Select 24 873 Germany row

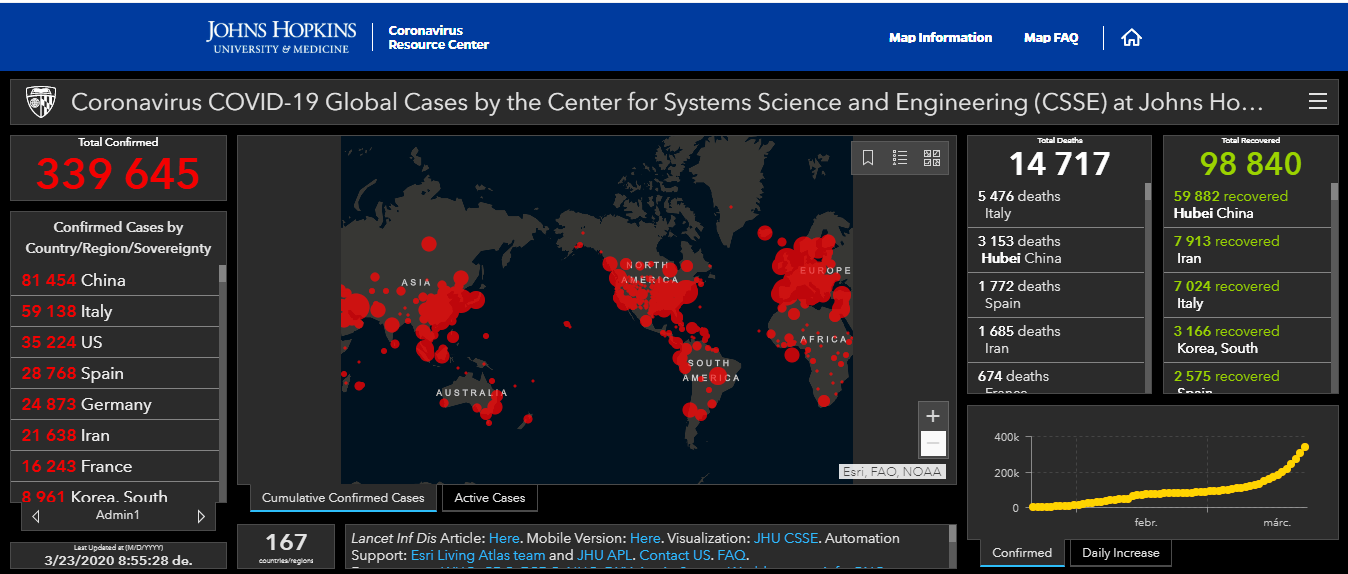tap(115, 404)
